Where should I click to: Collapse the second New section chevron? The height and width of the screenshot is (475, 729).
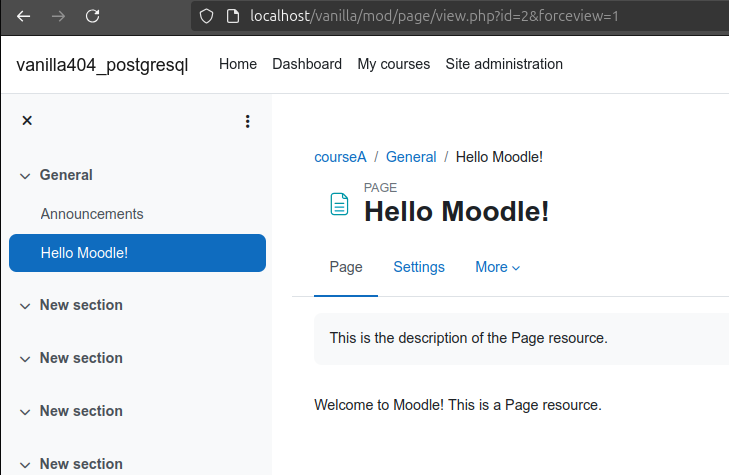[x=25, y=359]
